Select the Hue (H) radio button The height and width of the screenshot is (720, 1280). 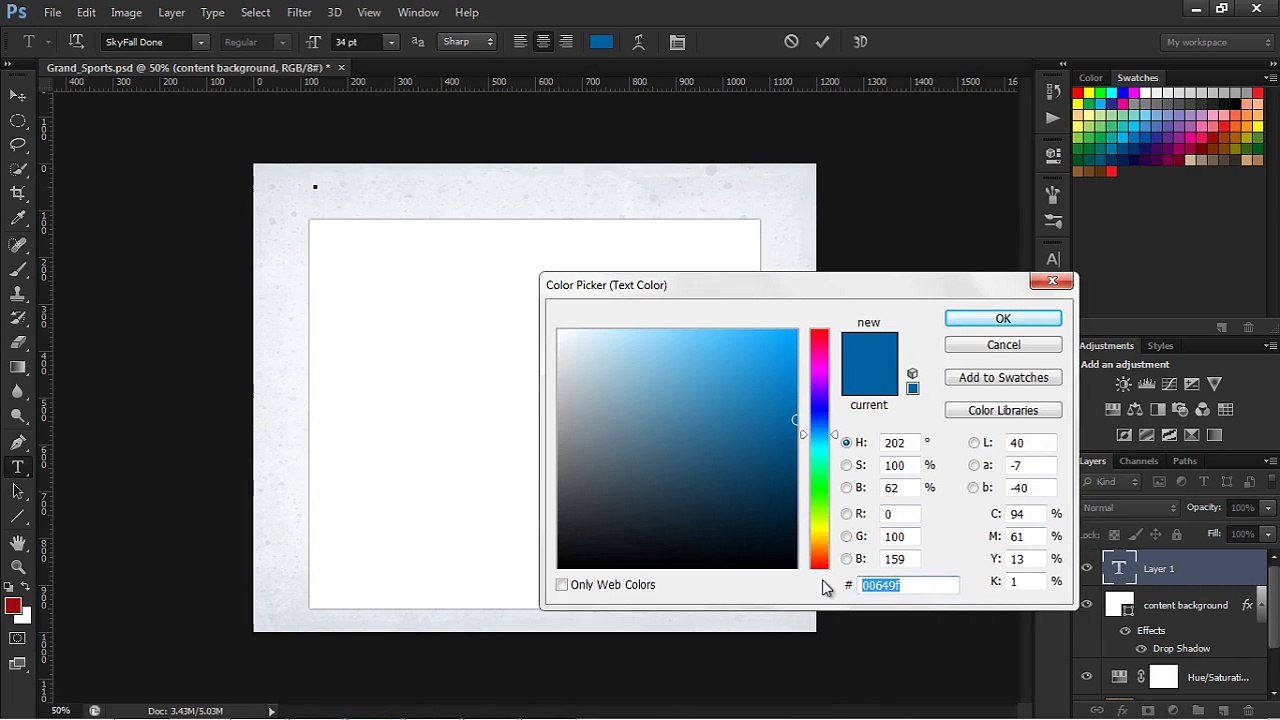(847, 443)
